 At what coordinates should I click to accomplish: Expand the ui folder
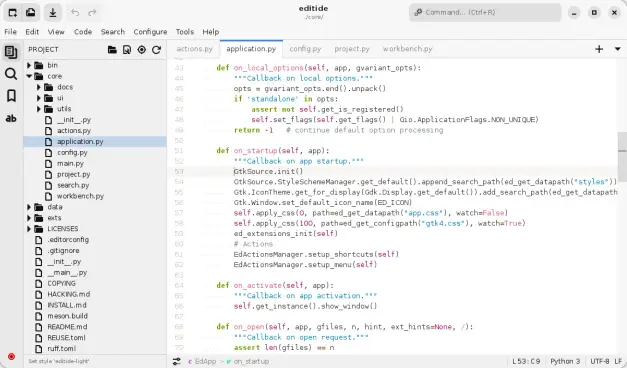point(39,98)
